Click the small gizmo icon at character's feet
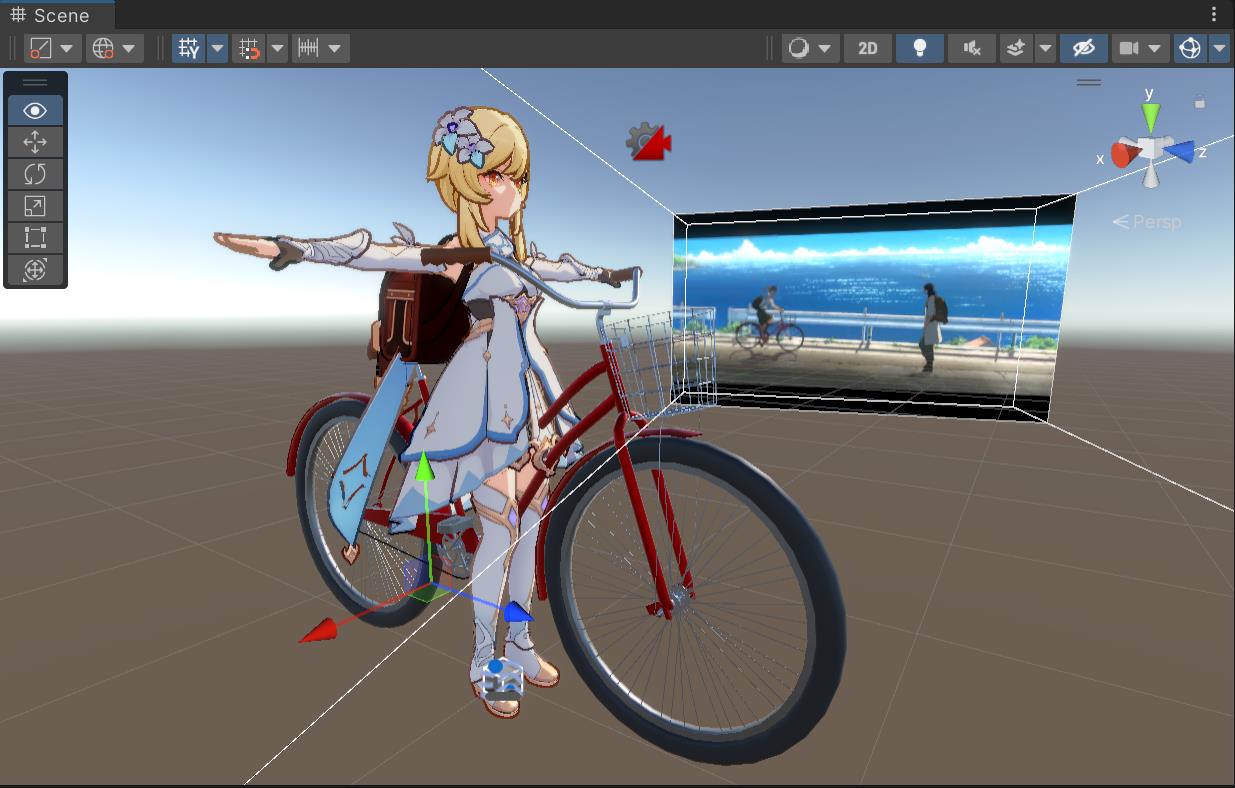Image resolution: width=1235 pixels, height=788 pixels. [x=502, y=679]
